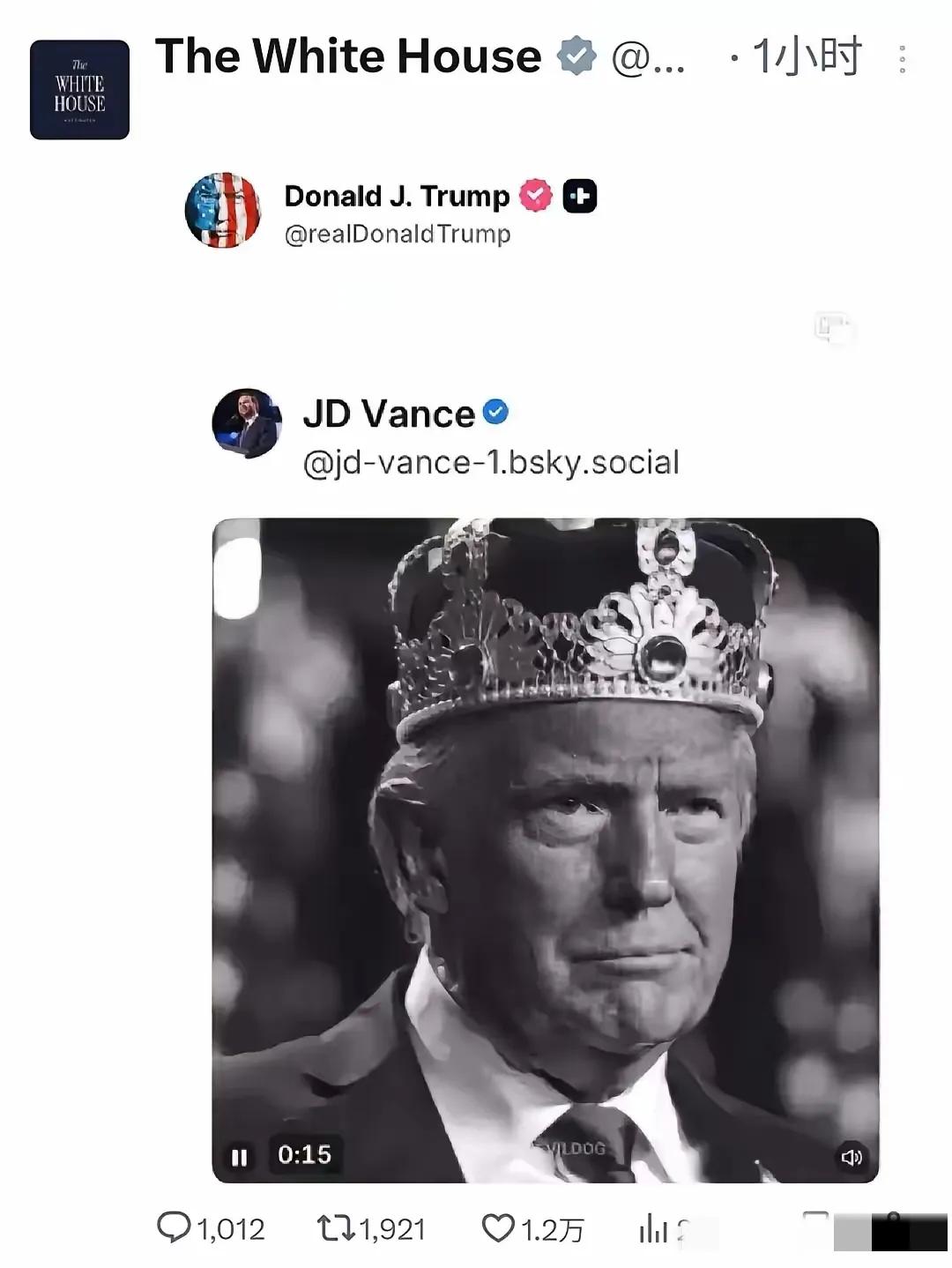Toggle the video sound speaker icon
952x1268 pixels.
point(851,1157)
